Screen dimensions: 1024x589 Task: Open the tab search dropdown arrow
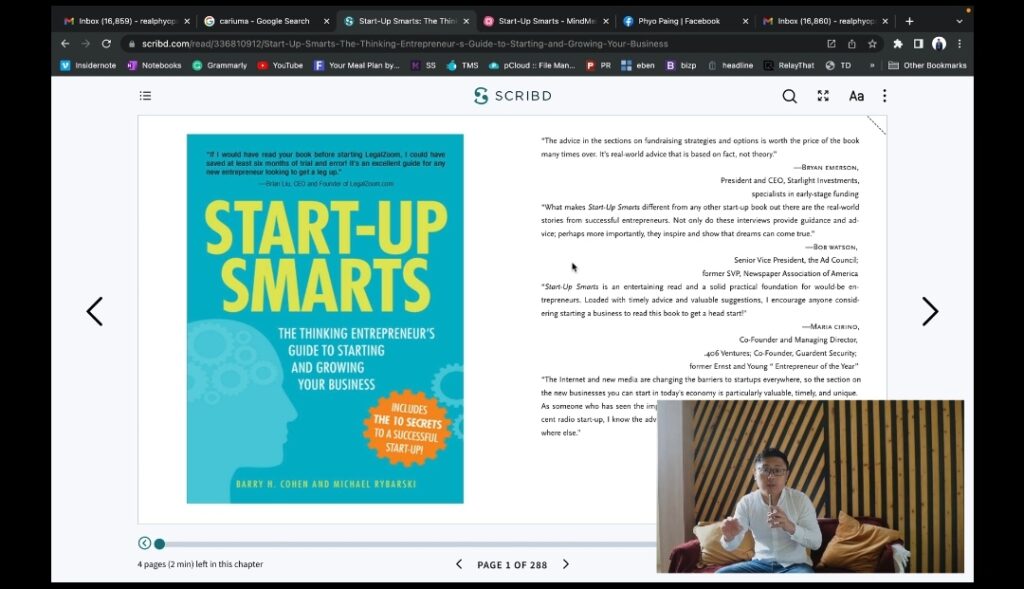[959, 21]
